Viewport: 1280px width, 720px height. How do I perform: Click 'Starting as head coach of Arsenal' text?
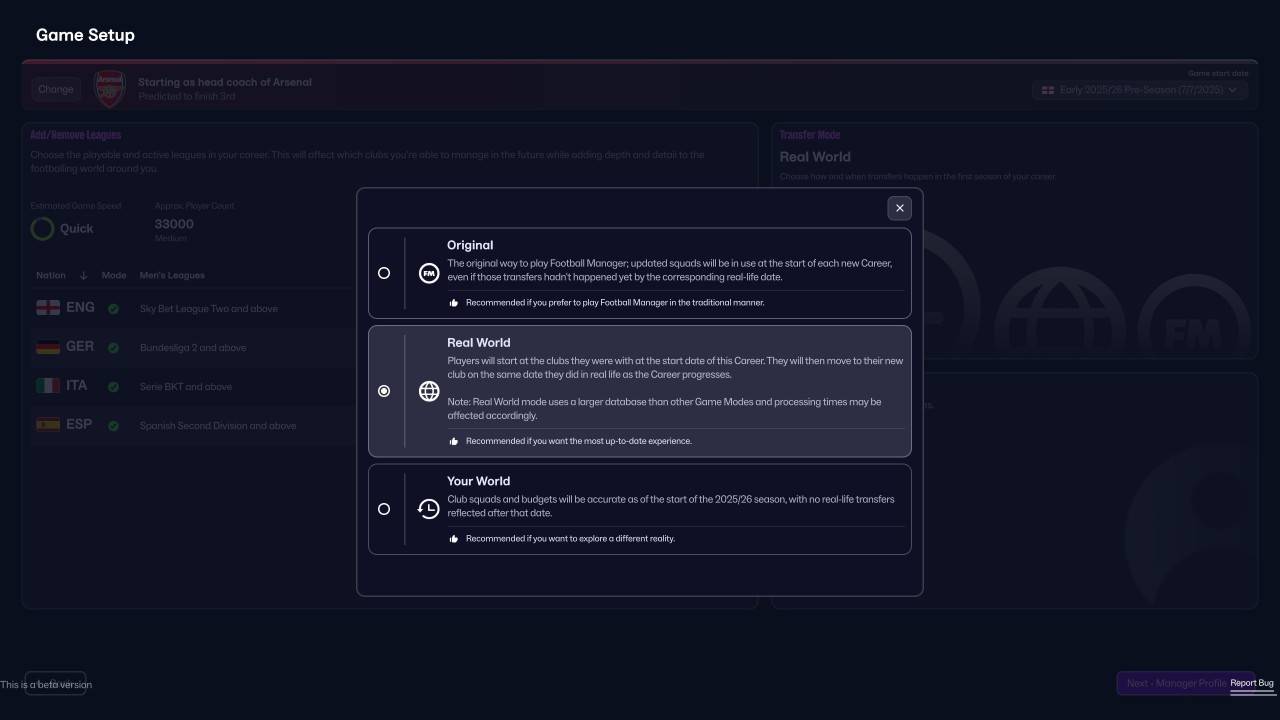[225, 82]
